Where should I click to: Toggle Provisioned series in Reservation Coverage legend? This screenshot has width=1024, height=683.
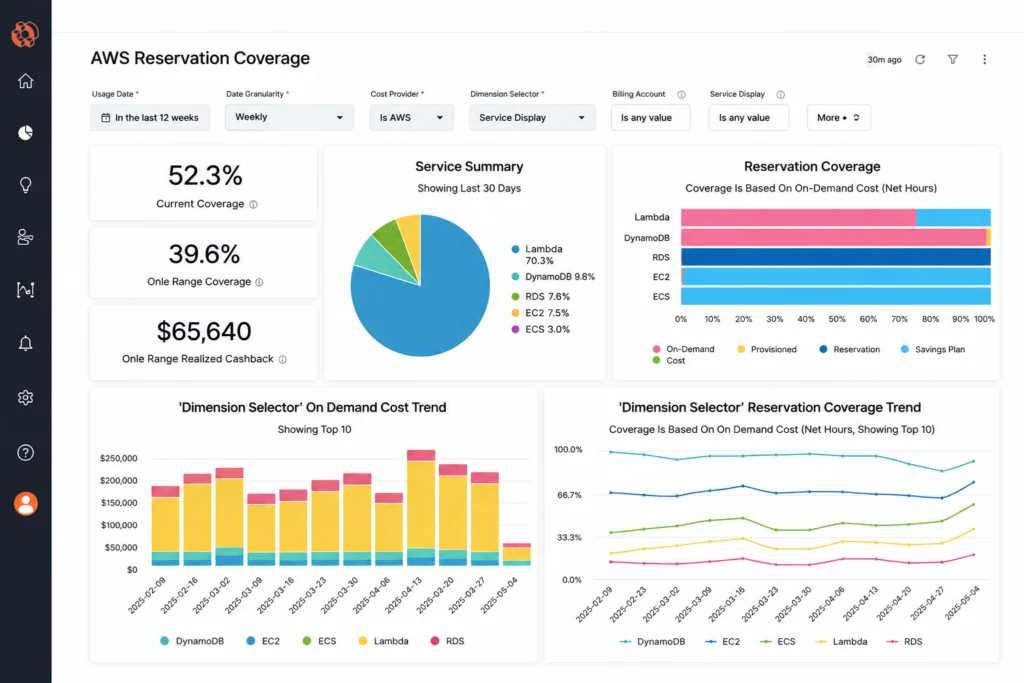pyautogui.click(x=767, y=349)
